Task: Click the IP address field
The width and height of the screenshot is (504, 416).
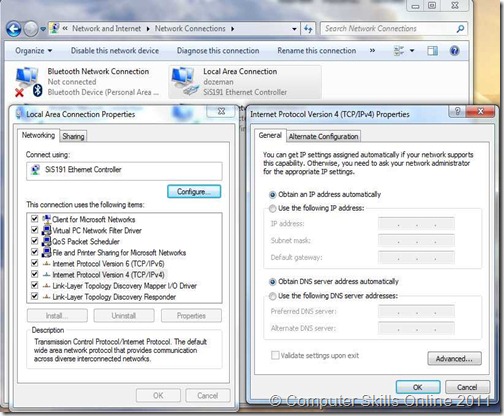Action: [x=416, y=223]
